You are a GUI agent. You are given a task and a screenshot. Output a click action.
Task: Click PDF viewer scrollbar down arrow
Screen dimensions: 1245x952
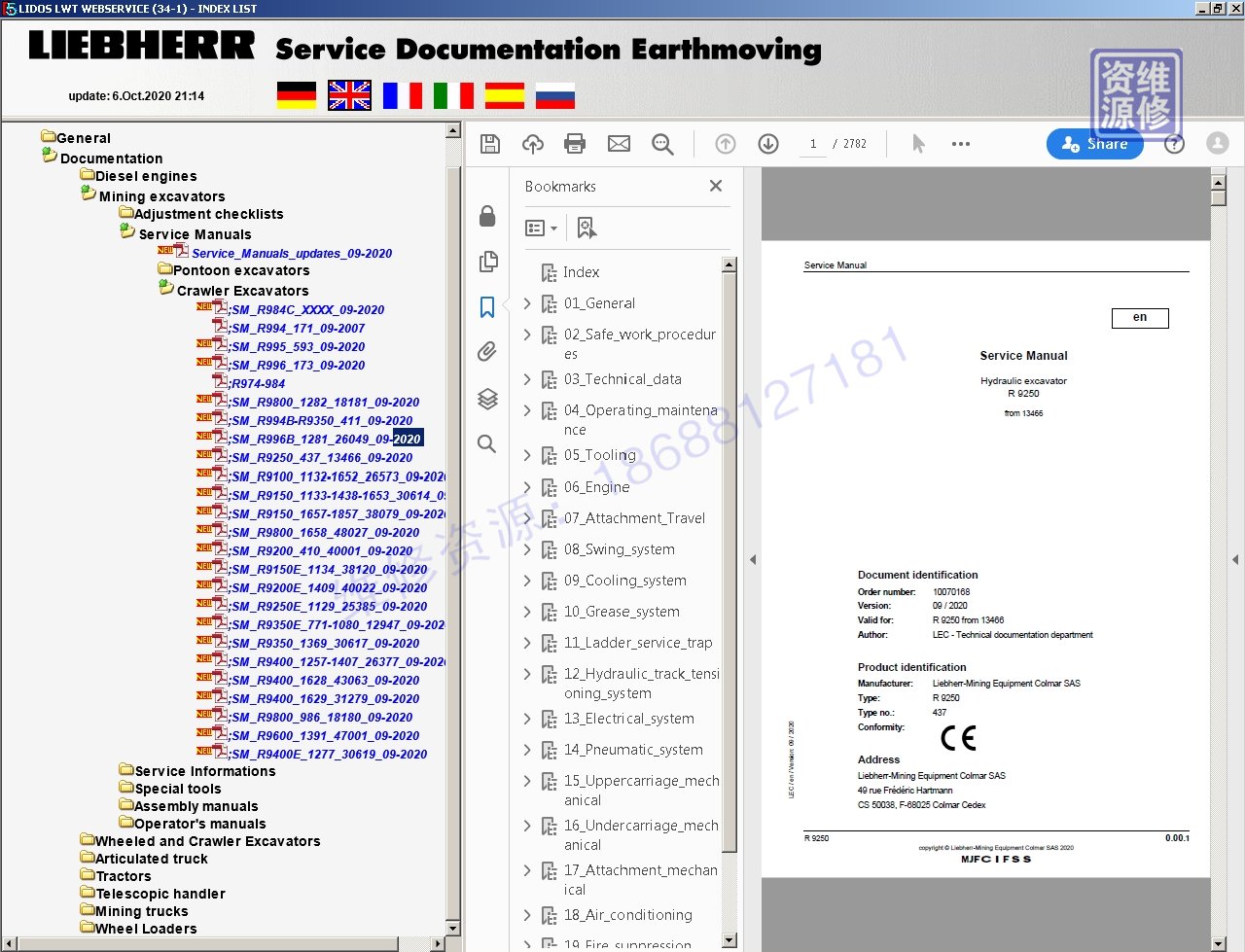[x=1219, y=943]
